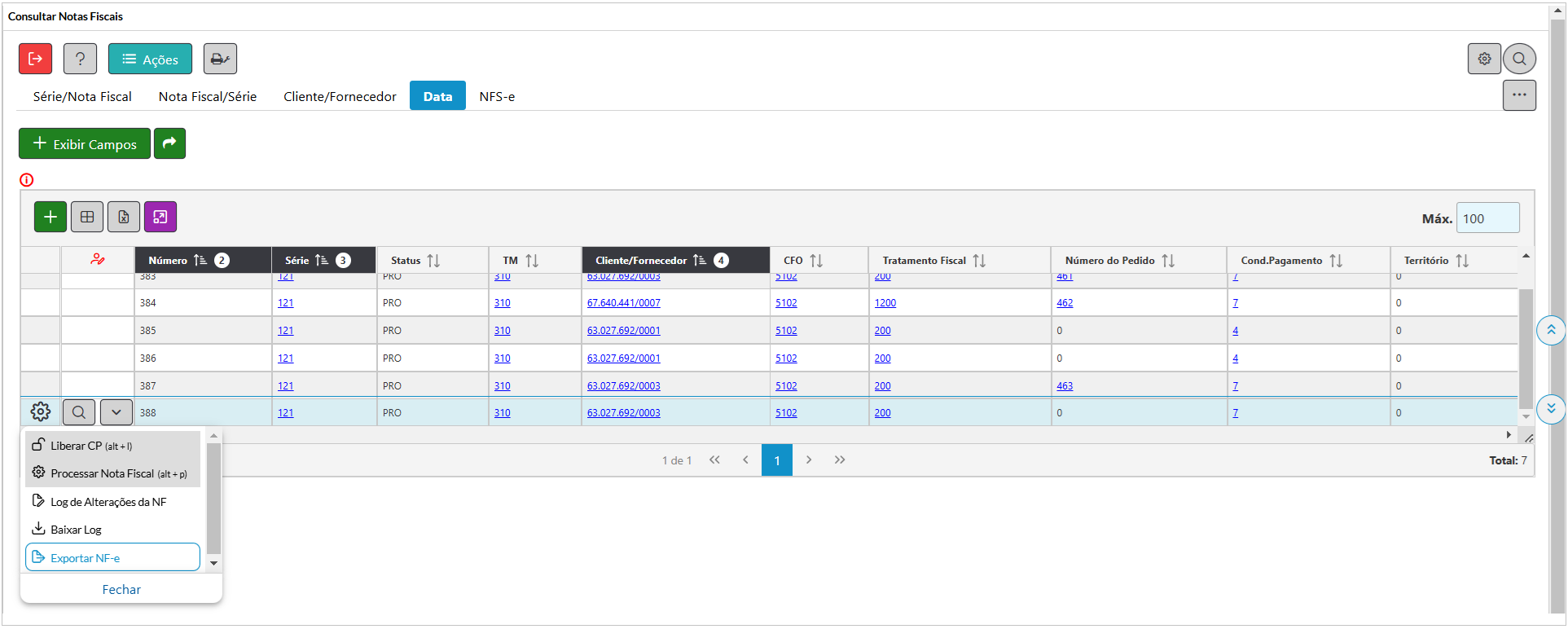Click the table columns layout icon
The height and width of the screenshot is (629, 1568).
[87, 217]
